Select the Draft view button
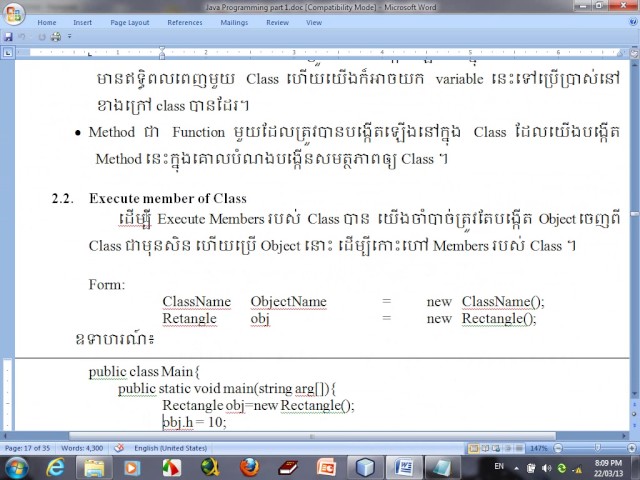The width and height of the screenshot is (640, 480). click(x=519, y=449)
